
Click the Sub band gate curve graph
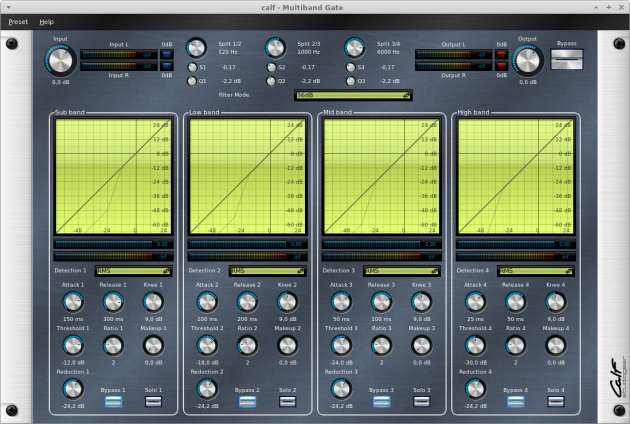(113, 176)
